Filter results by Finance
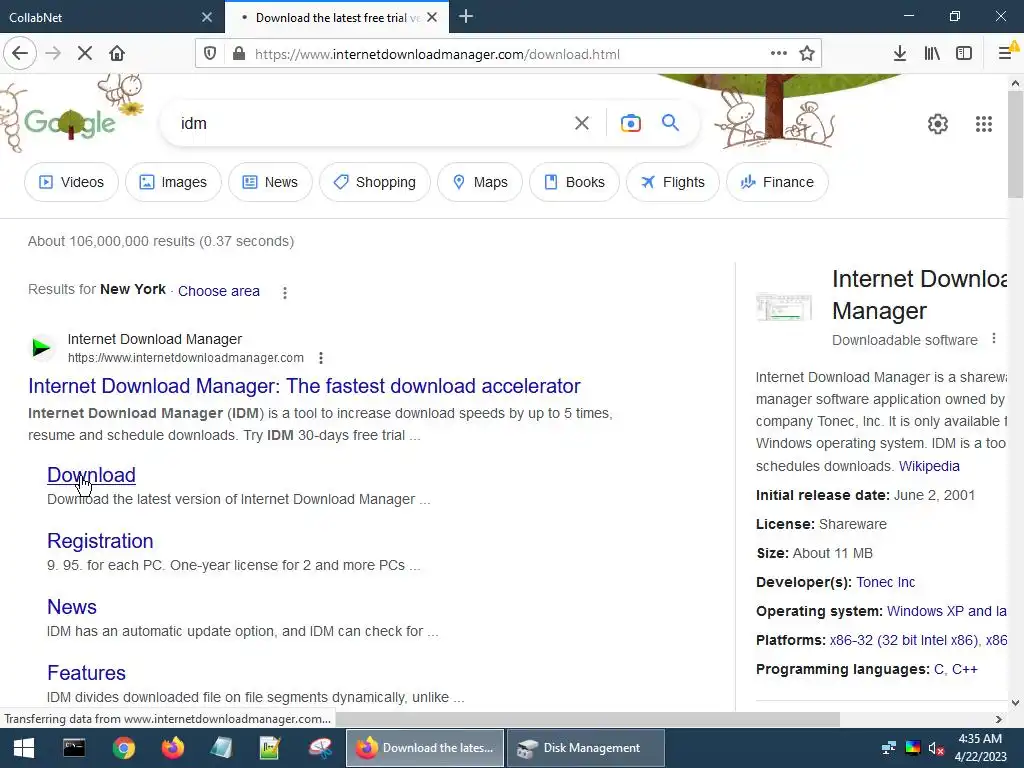The image size is (1024, 768). click(x=777, y=182)
